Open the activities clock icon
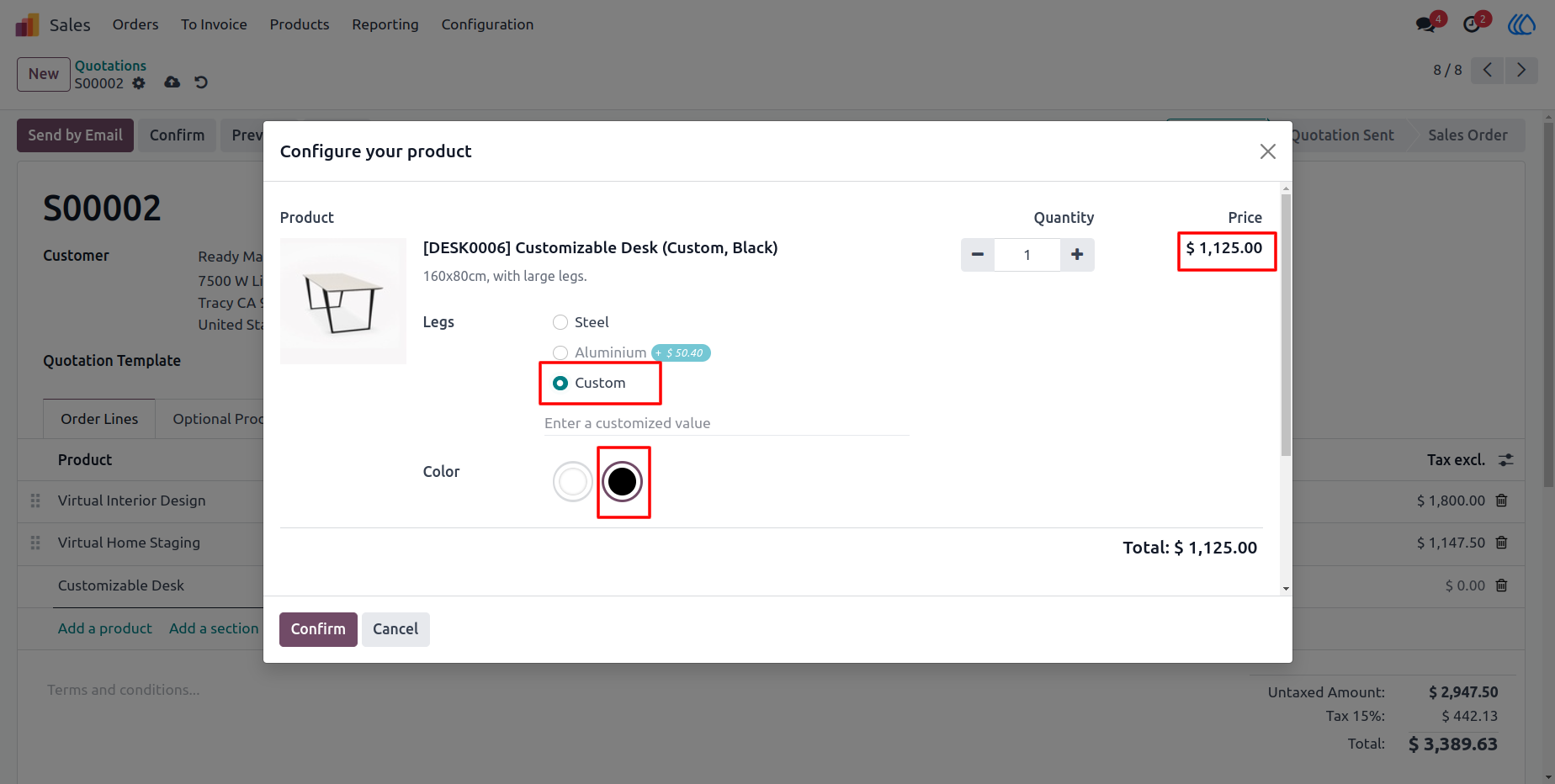 [x=1472, y=24]
